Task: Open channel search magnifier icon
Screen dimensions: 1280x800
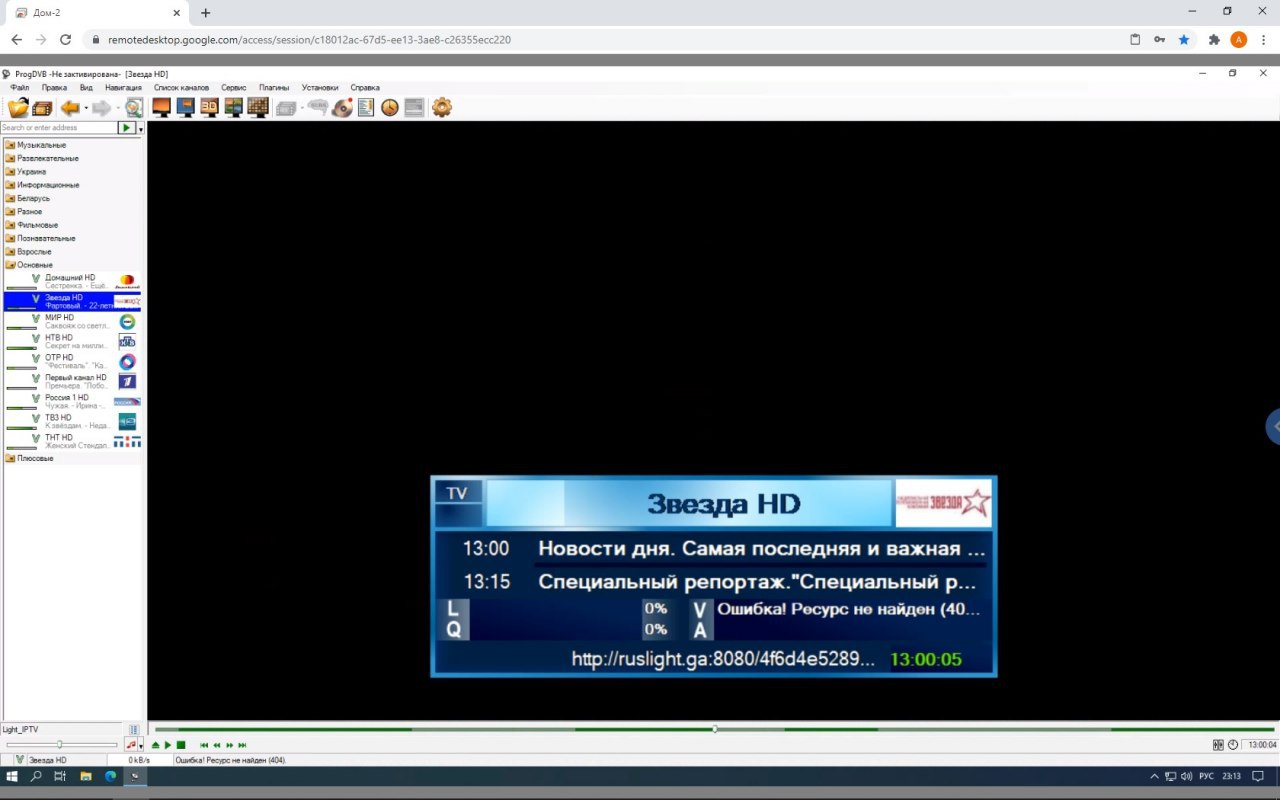Action: pos(133,108)
